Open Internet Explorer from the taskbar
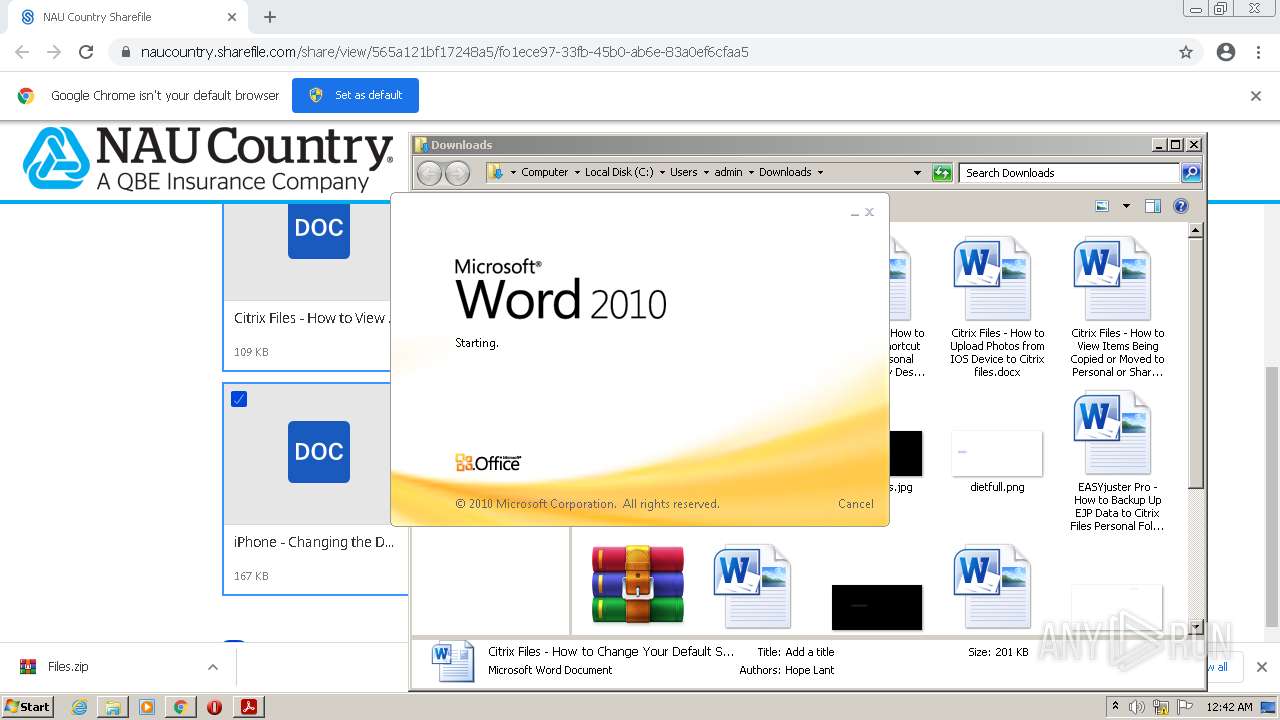Screen dimensions: 1280x720 coord(79,707)
